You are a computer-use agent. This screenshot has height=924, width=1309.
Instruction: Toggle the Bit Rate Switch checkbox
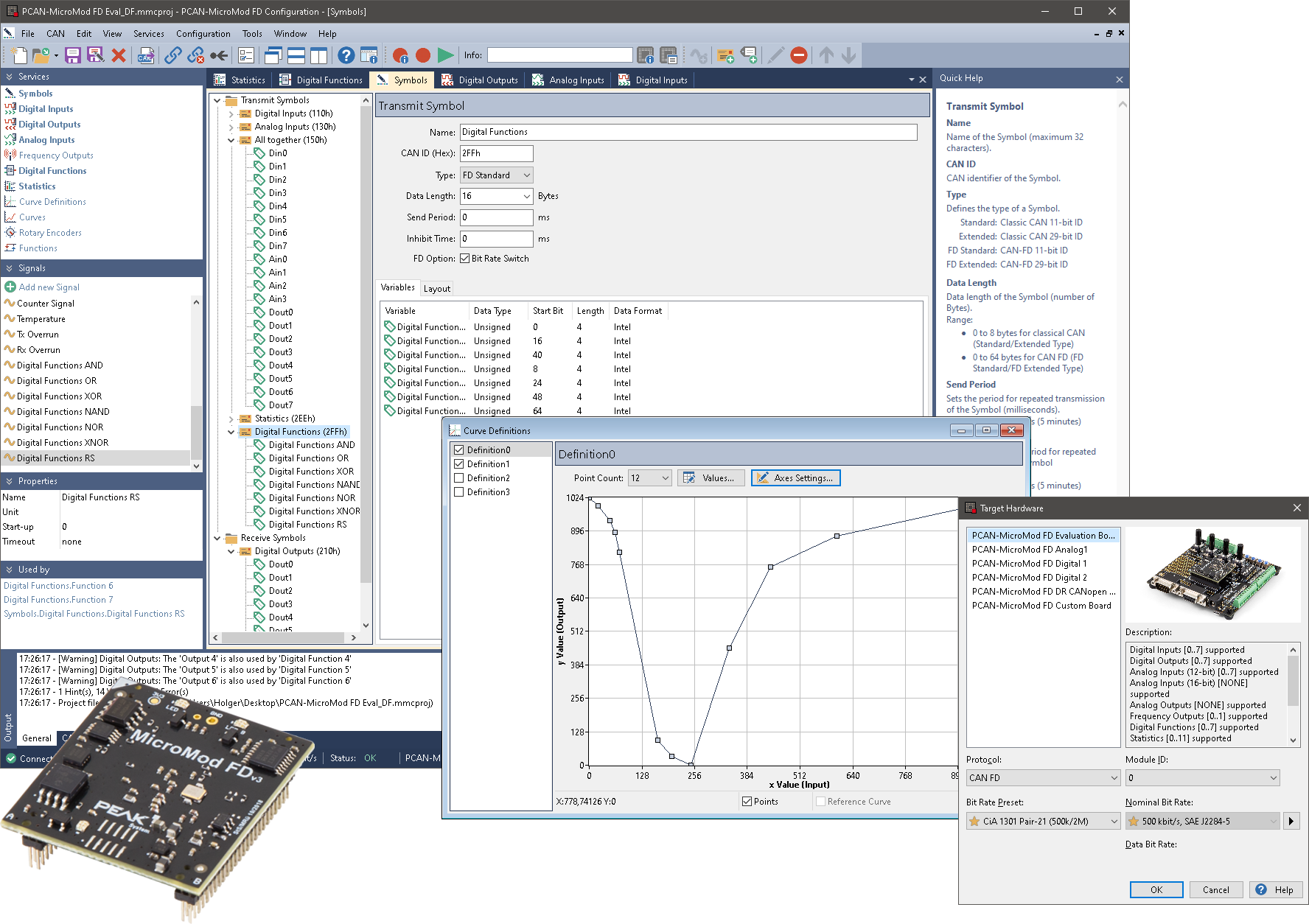tap(465, 259)
